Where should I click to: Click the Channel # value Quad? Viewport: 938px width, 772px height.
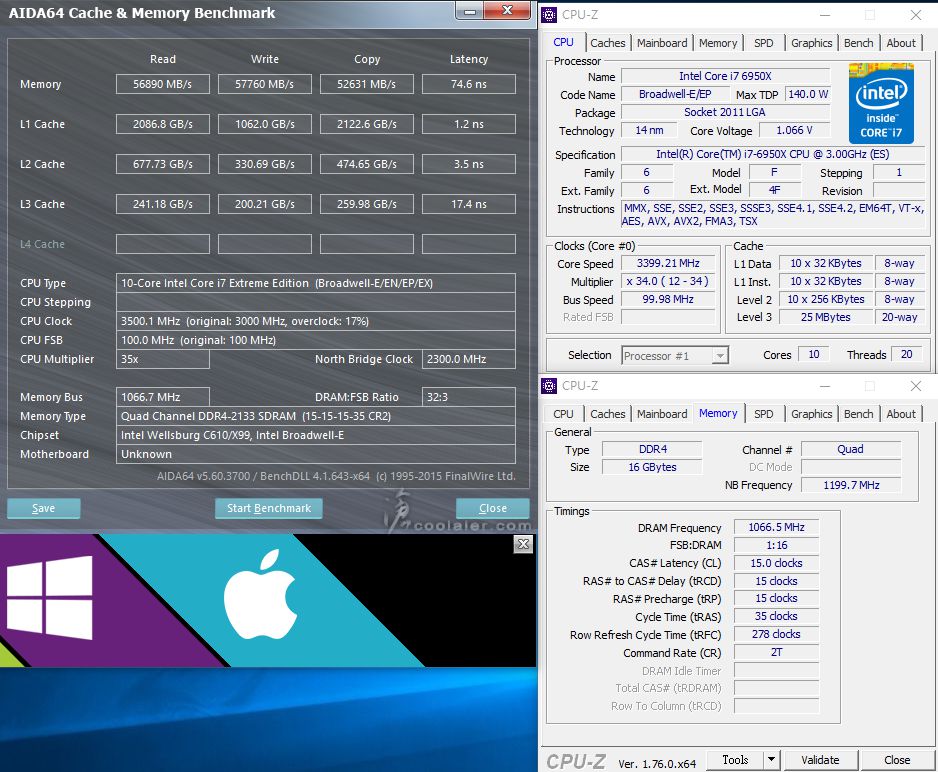pyautogui.click(x=851, y=449)
